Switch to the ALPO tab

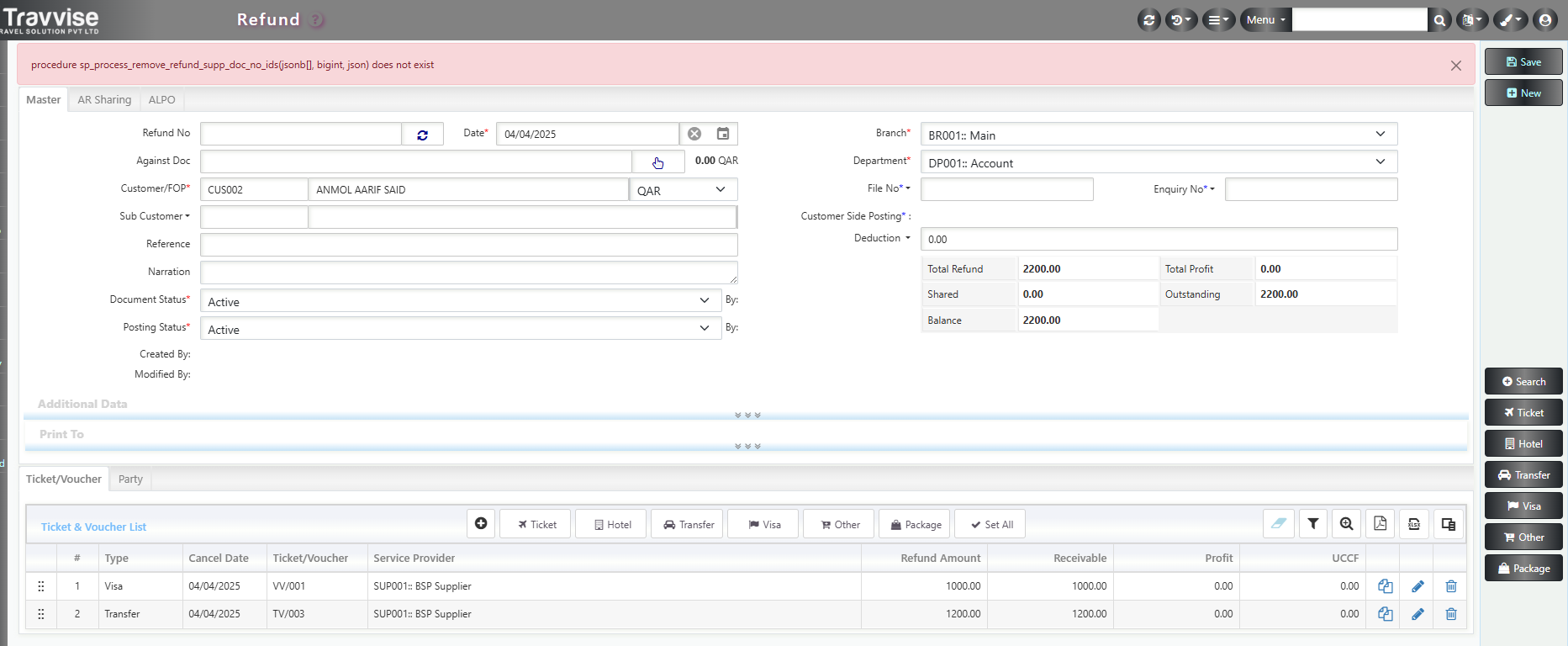pos(162,100)
